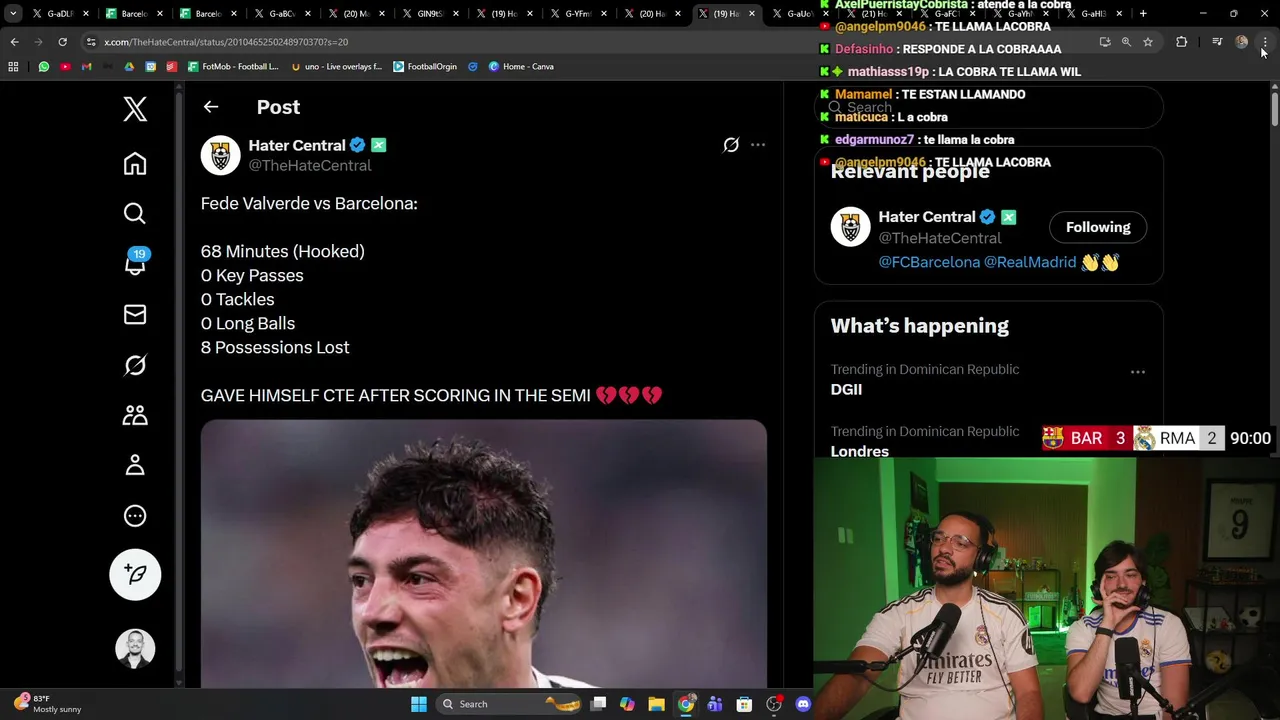Click the Valverde photo in the post
This screenshot has width=1280, height=720.
(x=484, y=554)
